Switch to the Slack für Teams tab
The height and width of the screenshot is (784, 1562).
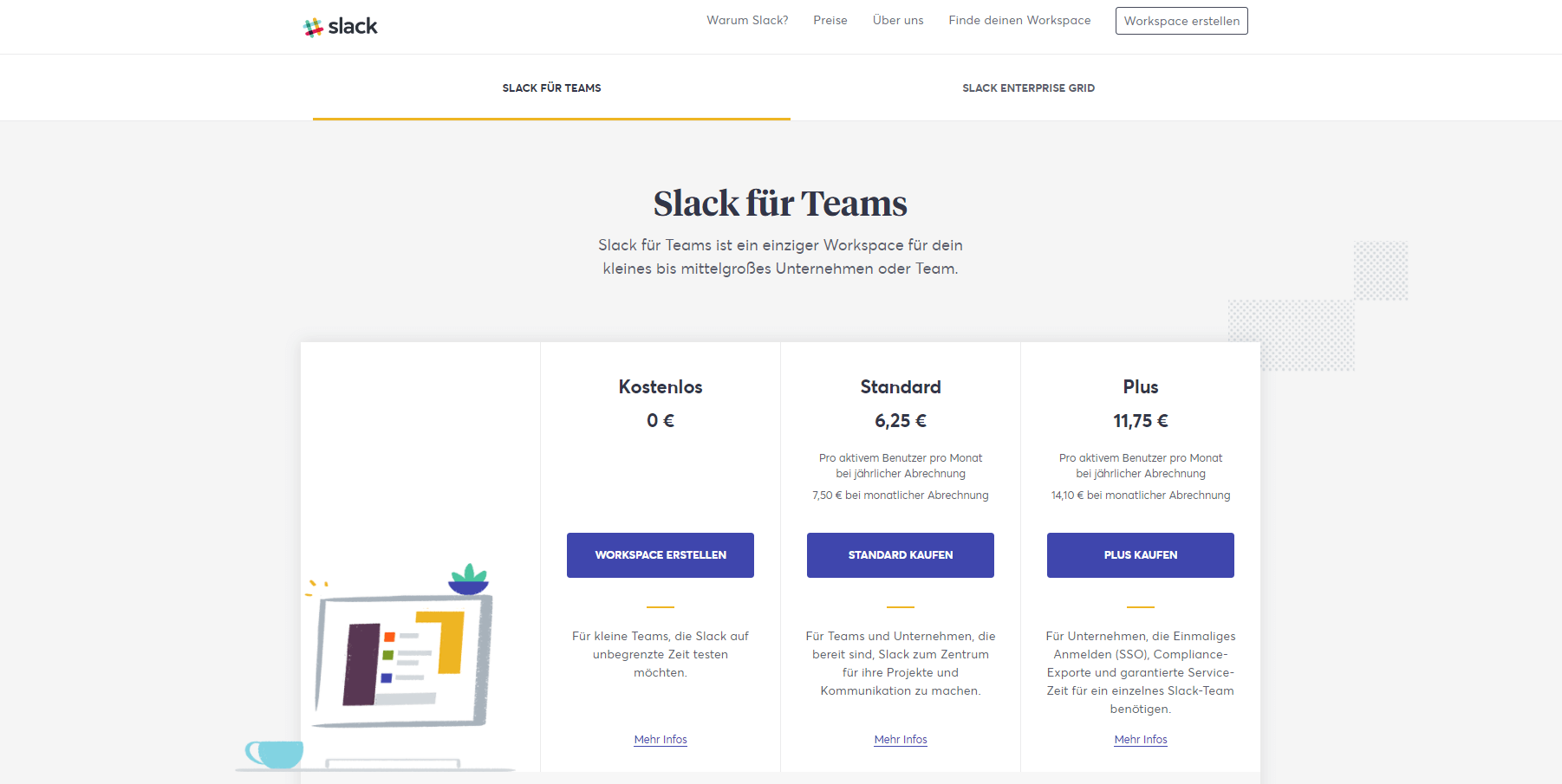tap(551, 87)
